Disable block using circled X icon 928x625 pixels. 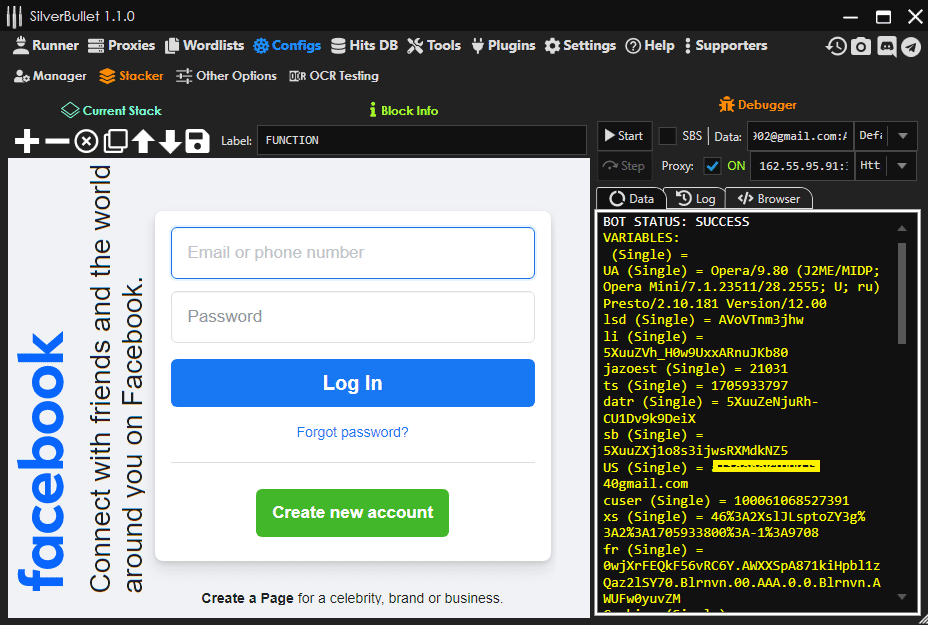86,141
